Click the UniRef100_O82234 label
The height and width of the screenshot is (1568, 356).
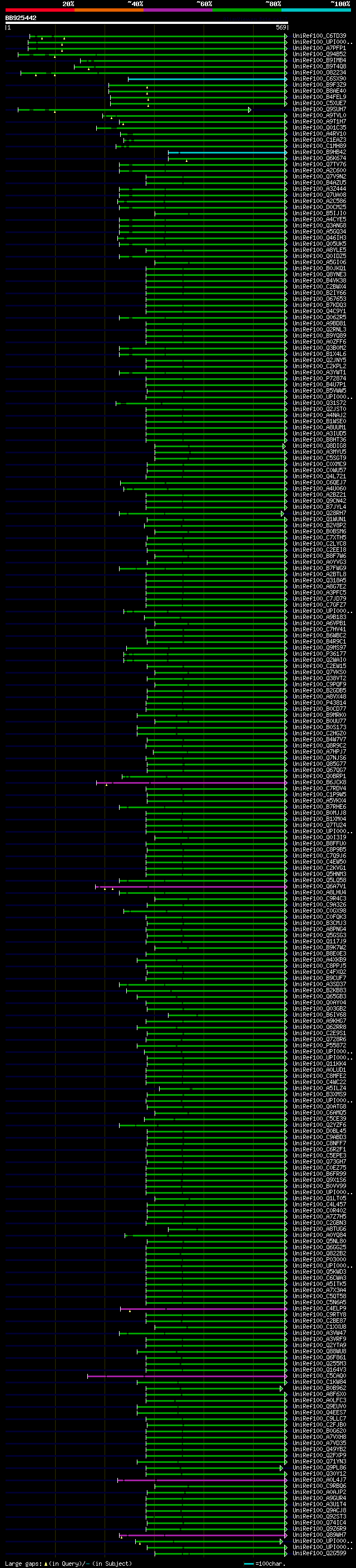tap(319, 72)
